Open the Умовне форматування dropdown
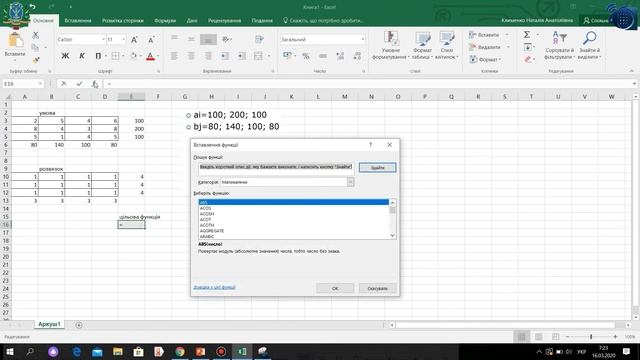This screenshot has width=640, height=360. pyautogui.click(x=391, y=45)
